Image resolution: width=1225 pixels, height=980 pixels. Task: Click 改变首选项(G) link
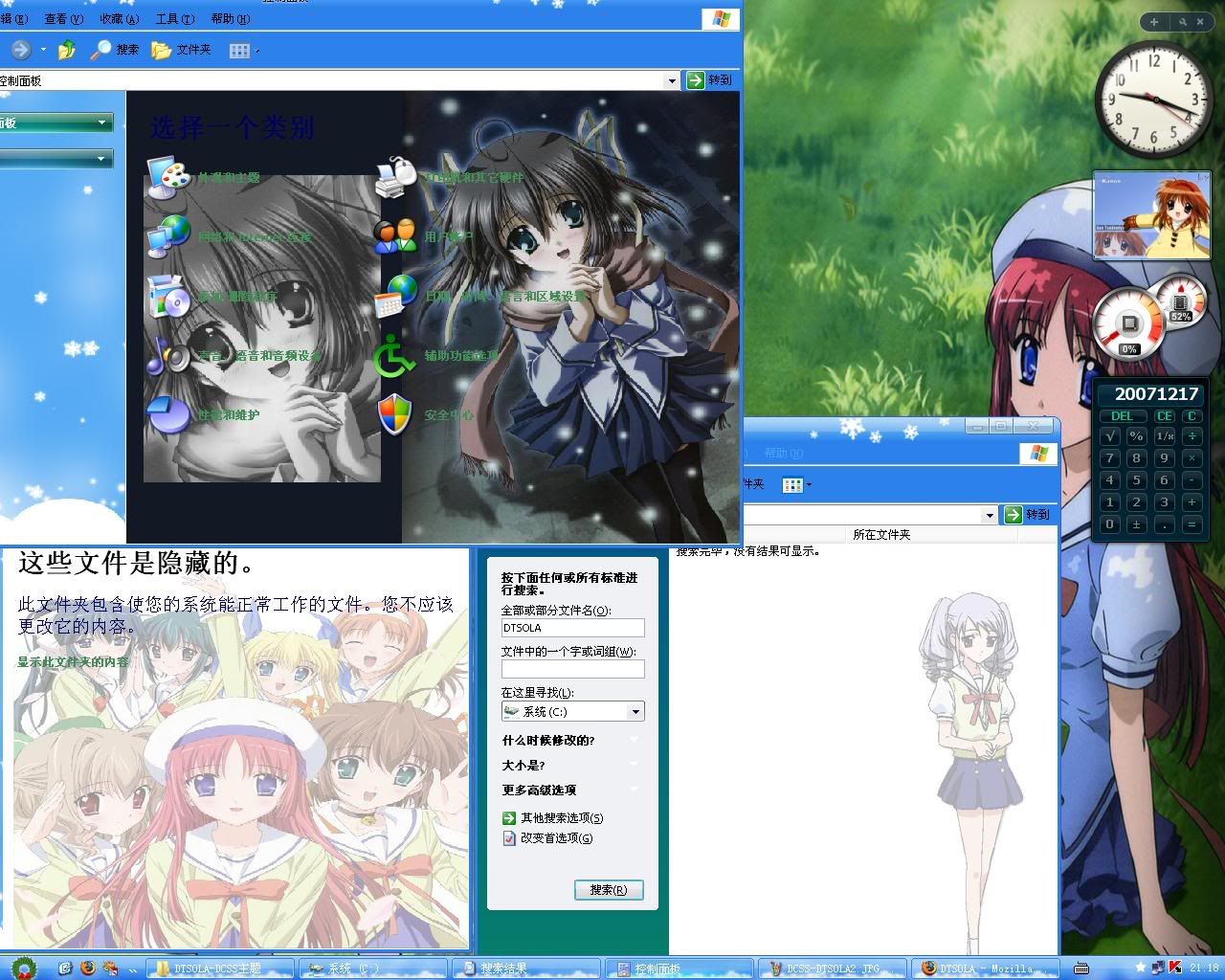pos(547,838)
